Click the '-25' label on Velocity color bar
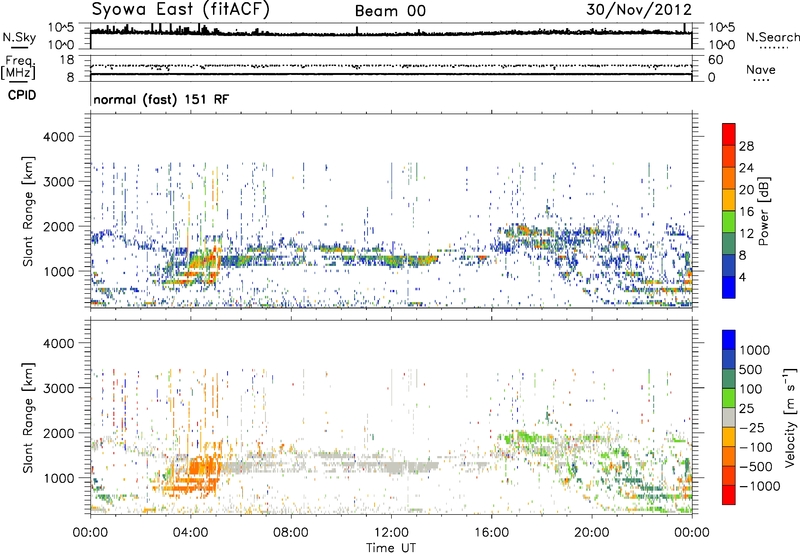Image resolution: width=800 pixels, height=554 pixels. tap(752, 427)
